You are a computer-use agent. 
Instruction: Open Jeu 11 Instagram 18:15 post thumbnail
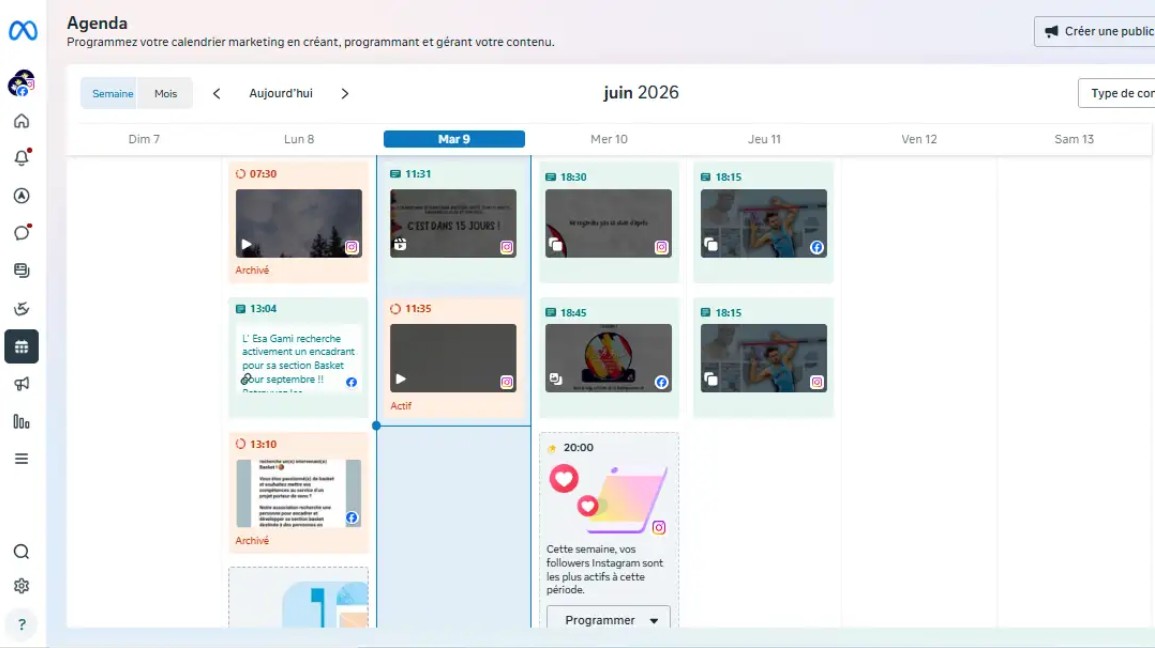tap(764, 358)
